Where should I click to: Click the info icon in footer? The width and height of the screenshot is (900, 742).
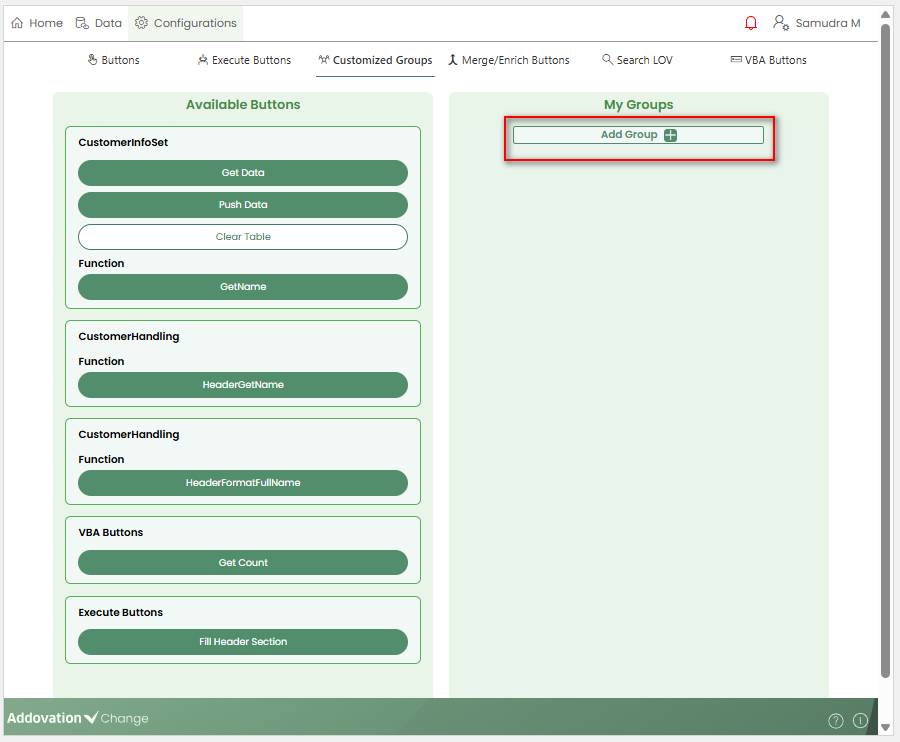click(x=860, y=720)
